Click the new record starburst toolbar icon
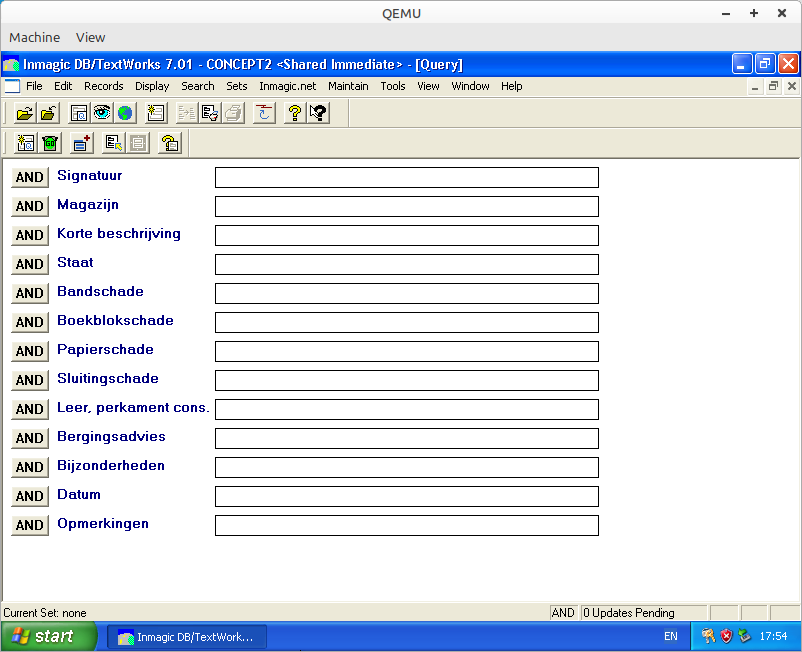 (x=156, y=113)
